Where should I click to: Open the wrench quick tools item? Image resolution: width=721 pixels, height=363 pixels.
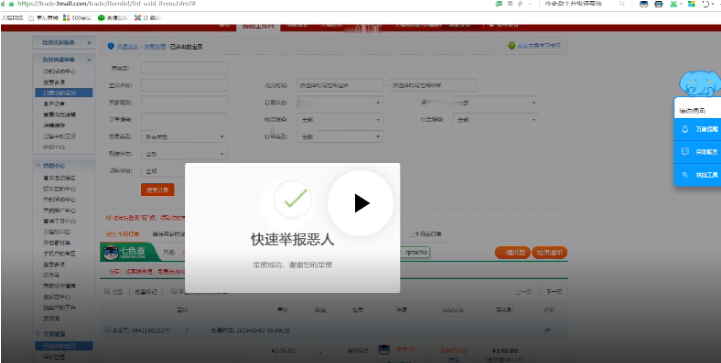click(x=698, y=175)
